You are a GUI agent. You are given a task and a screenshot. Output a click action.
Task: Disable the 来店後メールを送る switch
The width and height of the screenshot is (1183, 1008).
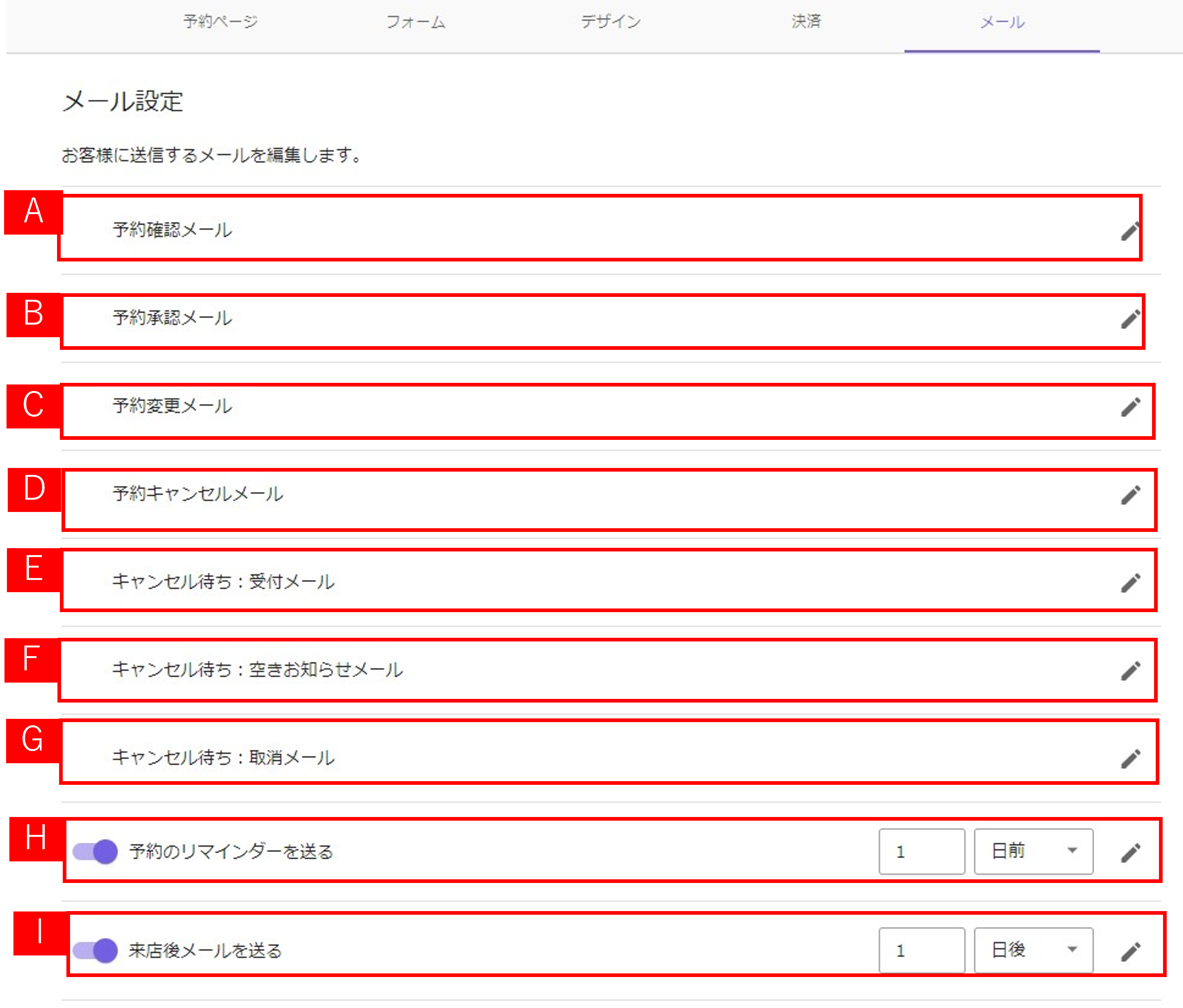point(95,950)
